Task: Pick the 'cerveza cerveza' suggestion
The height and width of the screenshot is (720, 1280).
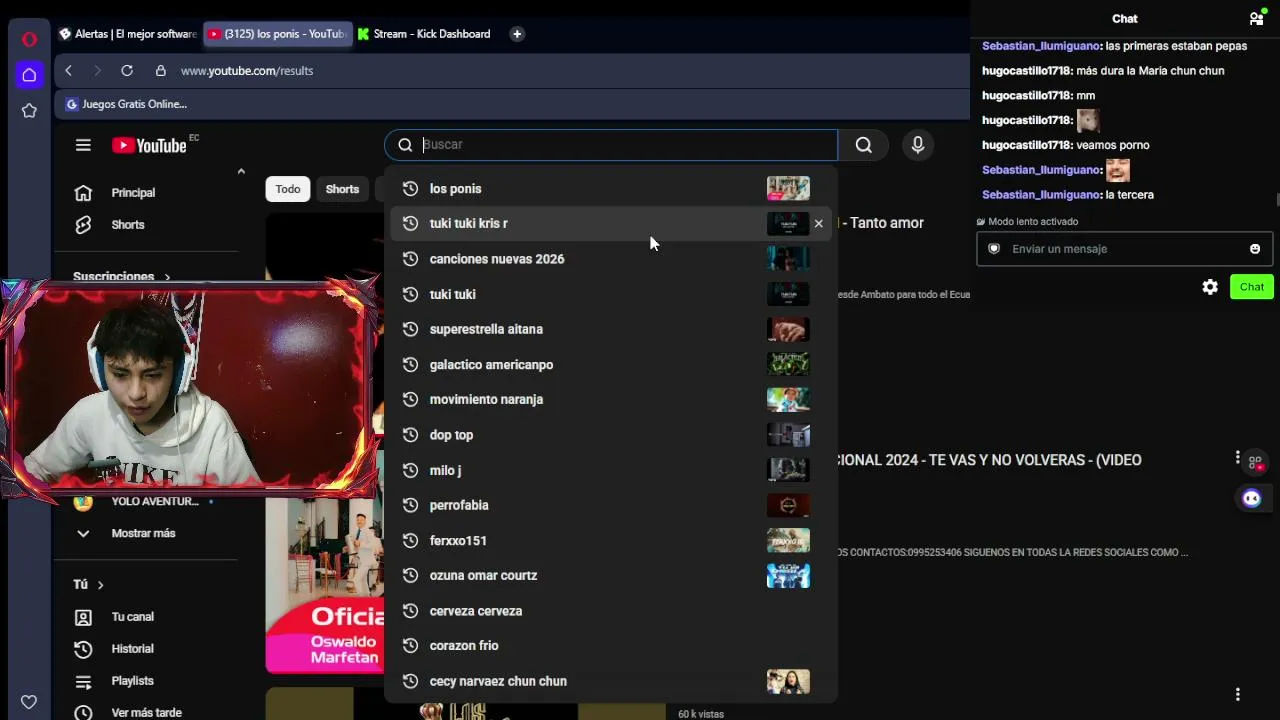Action: 610,611
